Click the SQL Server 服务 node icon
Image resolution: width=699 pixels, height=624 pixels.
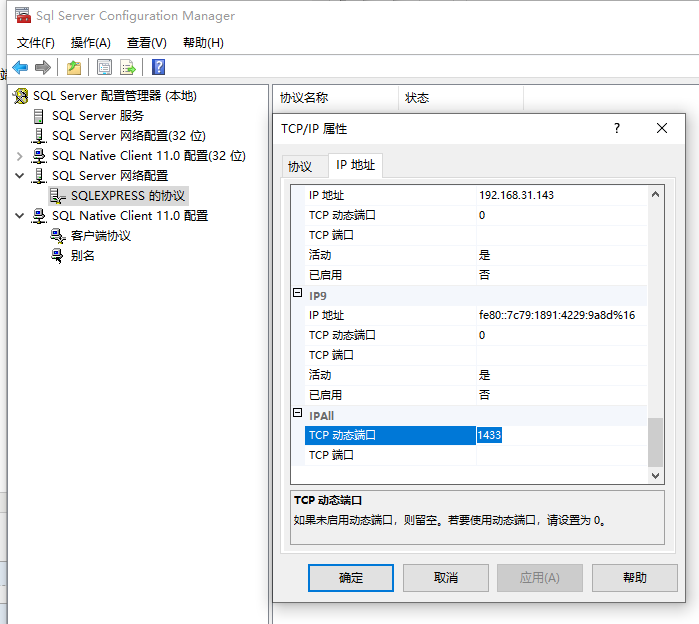pyautogui.click(x=39, y=116)
